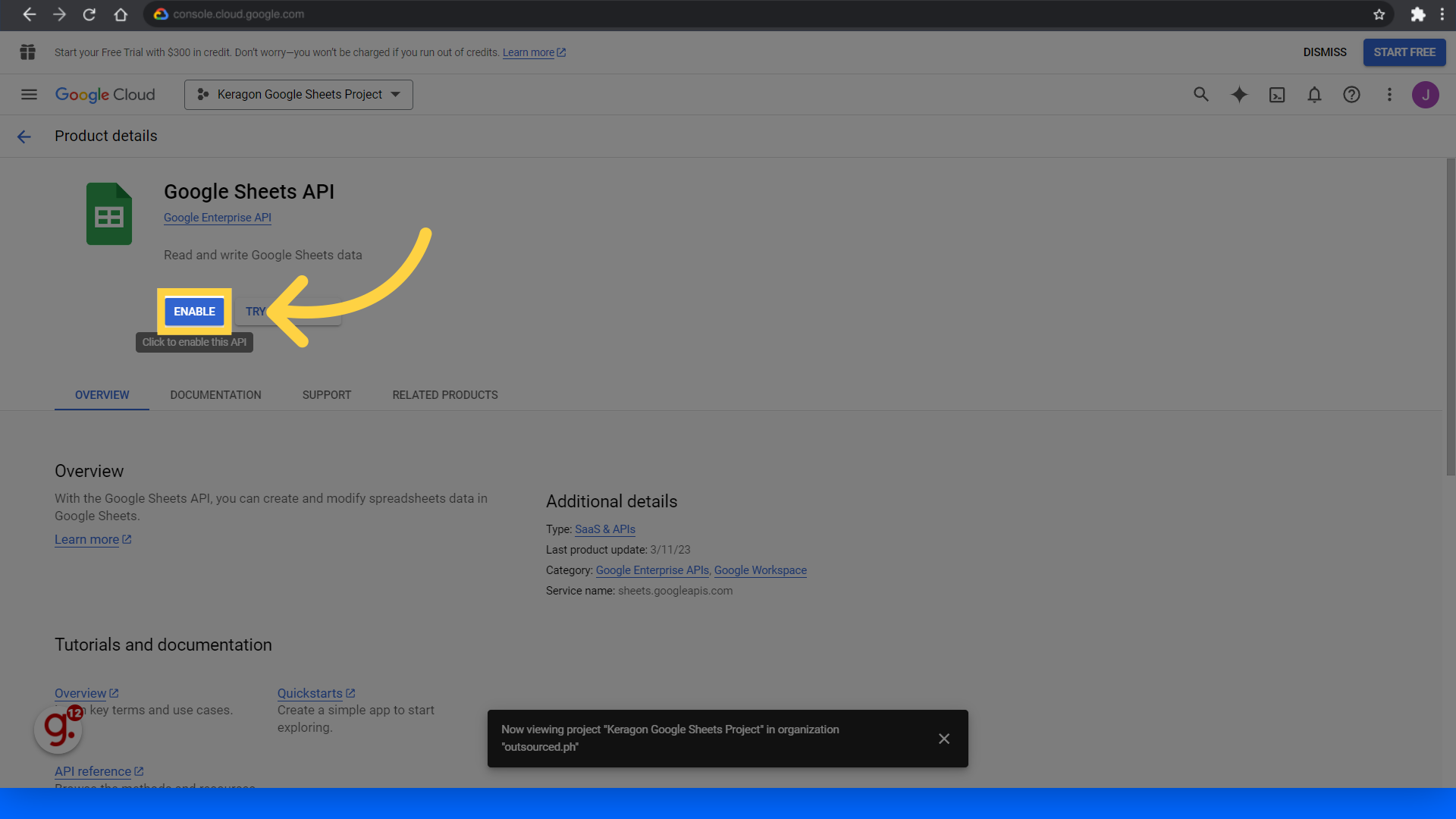Click the green Google Sheets product icon
Viewport: 1456px width, 819px height.
tap(109, 214)
